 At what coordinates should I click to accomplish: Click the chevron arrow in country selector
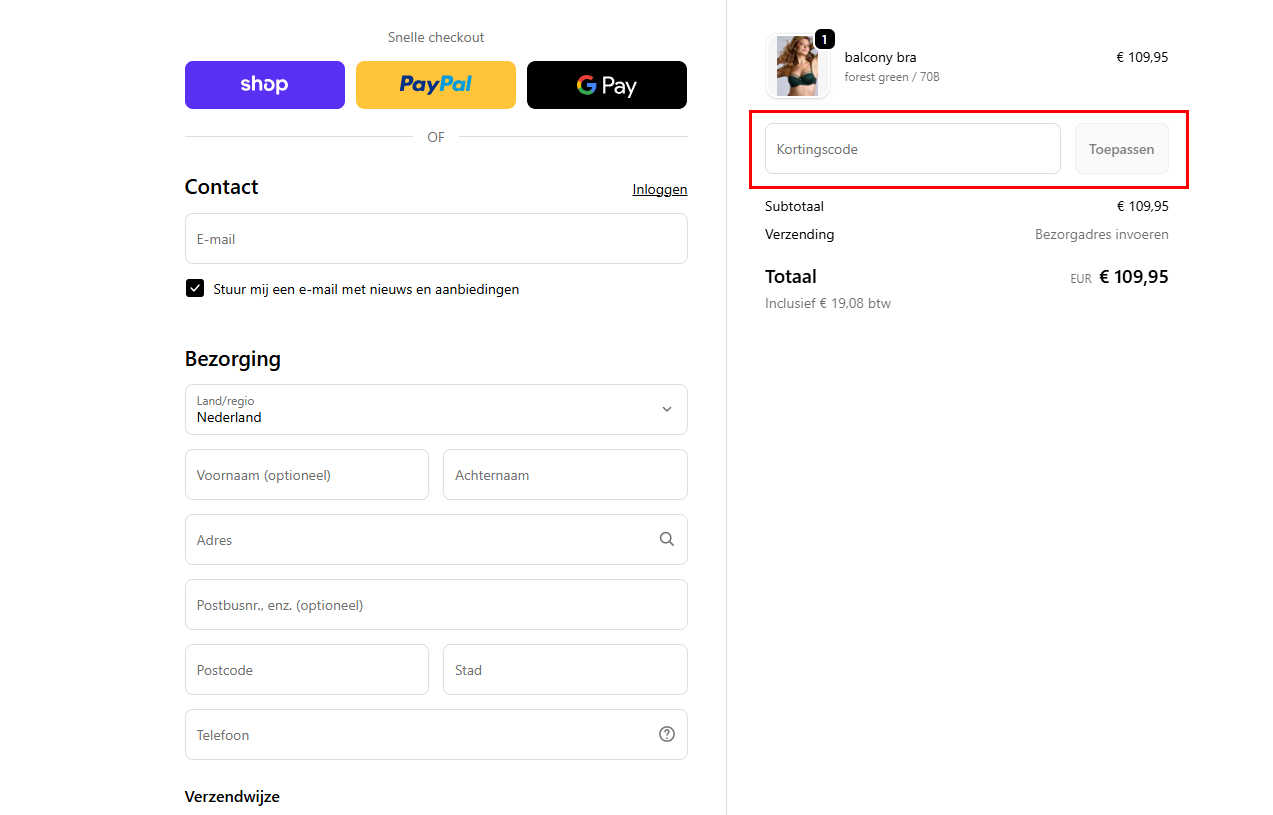666,409
